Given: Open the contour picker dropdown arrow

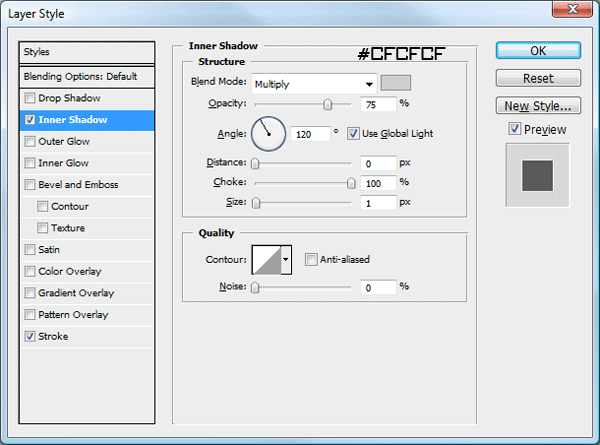Looking at the screenshot, I should (x=286, y=260).
